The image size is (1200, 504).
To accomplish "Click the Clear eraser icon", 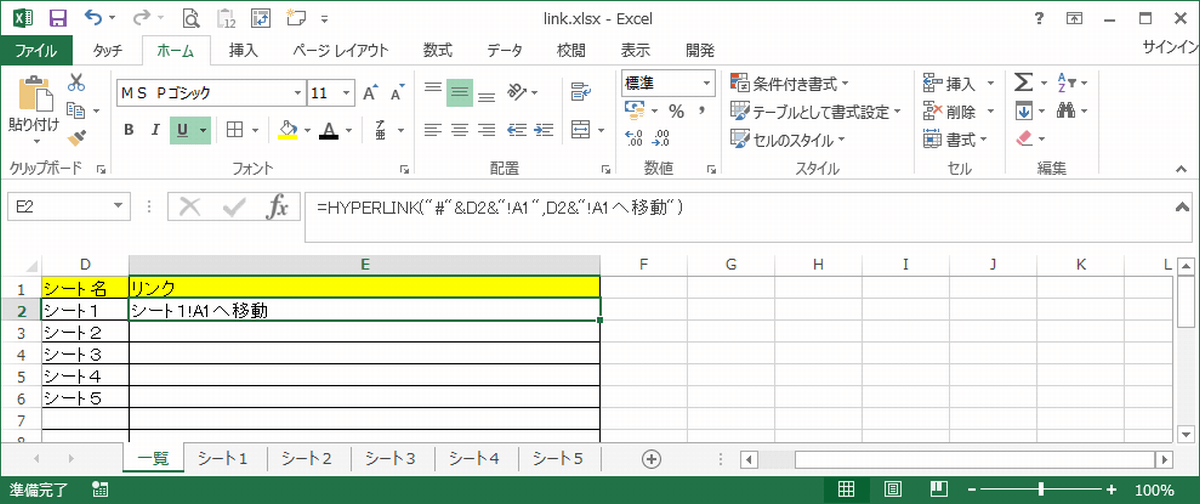I will pos(1024,138).
